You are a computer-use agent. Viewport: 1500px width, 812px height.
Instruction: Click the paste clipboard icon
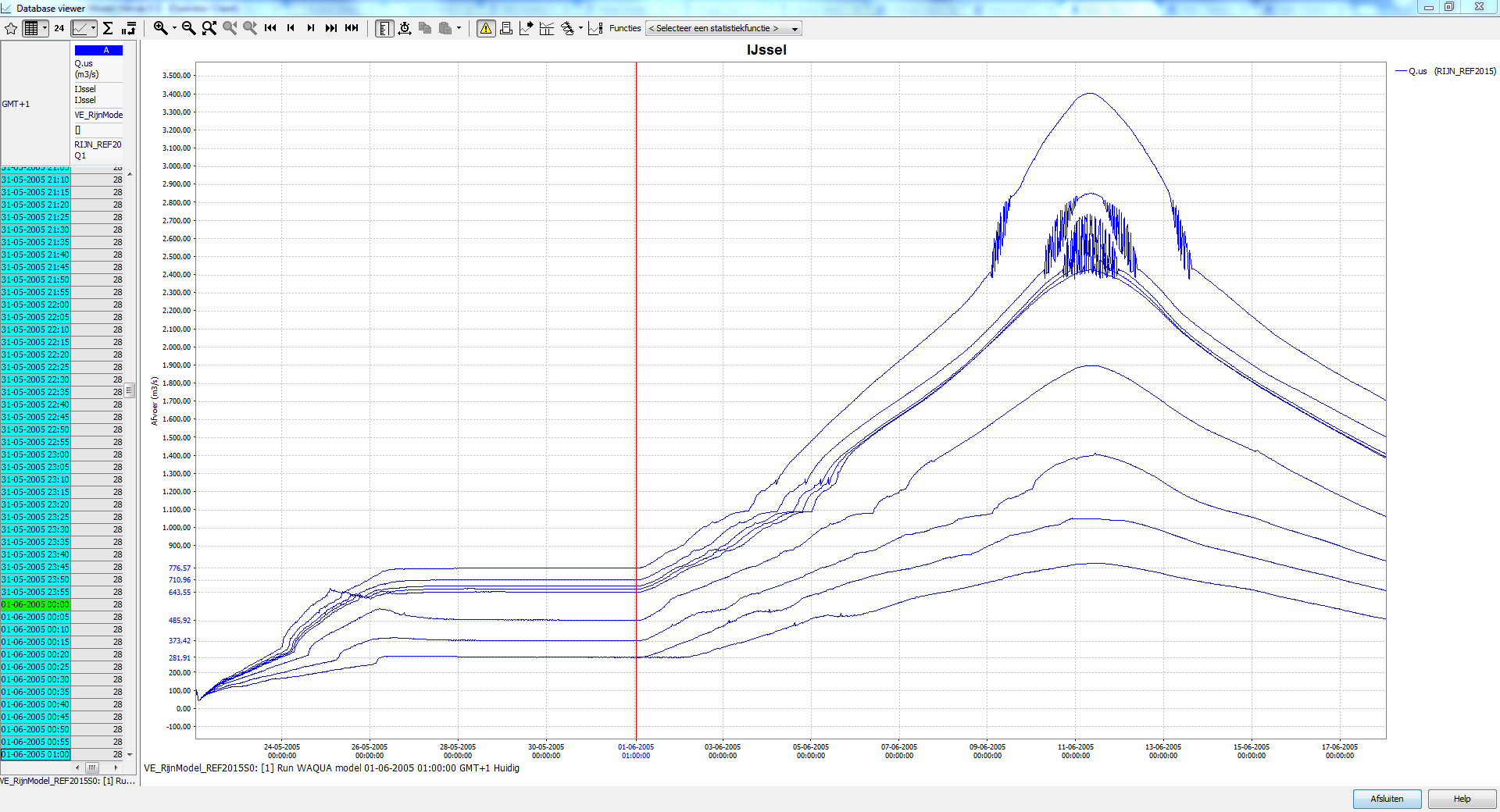tap(445, 28)
